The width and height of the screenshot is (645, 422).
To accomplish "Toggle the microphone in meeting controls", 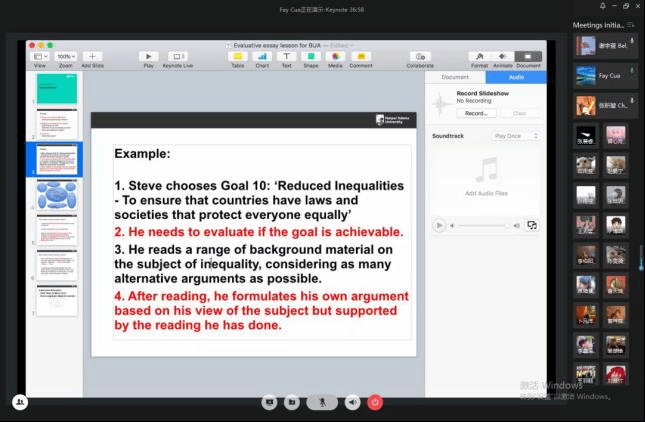I will [322, 402].
